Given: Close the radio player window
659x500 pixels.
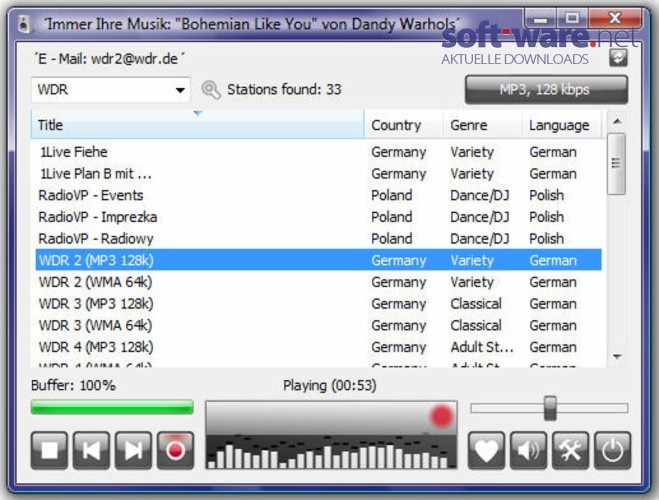Looking at the screenshot, I should (x=615, y=19).
